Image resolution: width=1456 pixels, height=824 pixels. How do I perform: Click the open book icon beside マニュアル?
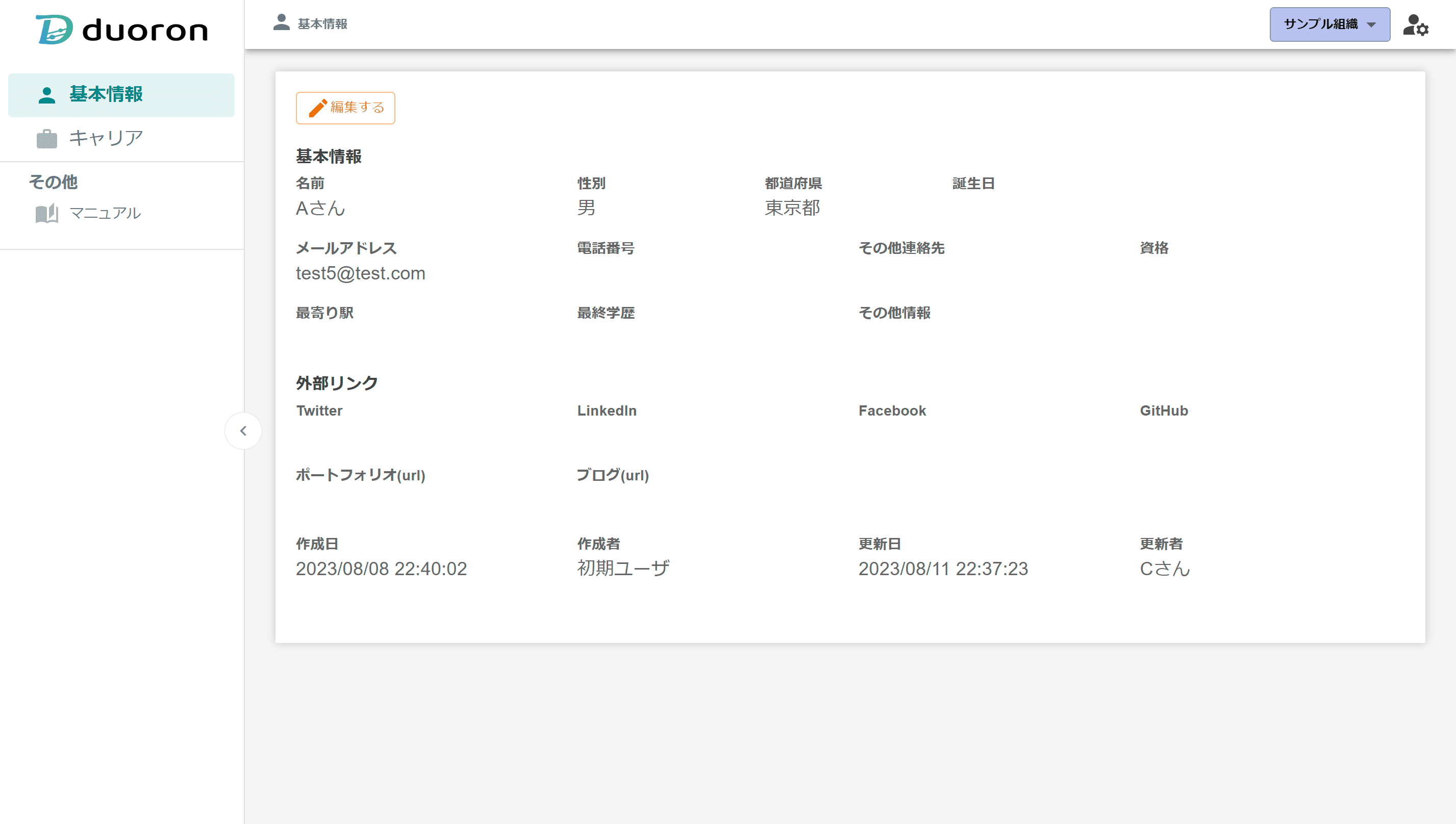point(47,213)
